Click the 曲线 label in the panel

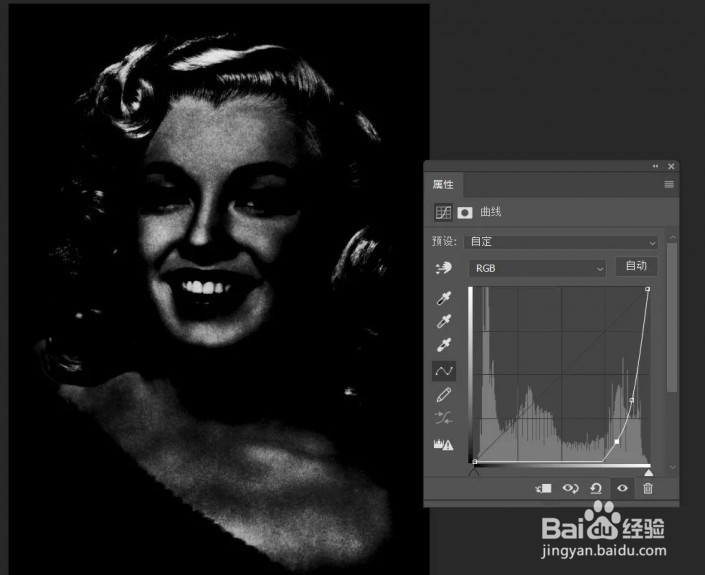click(491, 212)
